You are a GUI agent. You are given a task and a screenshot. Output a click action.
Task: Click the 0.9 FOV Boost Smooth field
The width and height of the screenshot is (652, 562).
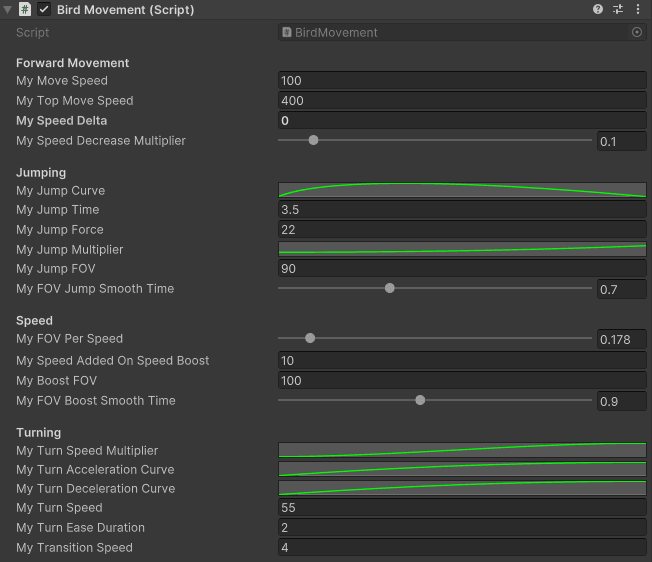(x=622, y=401)
